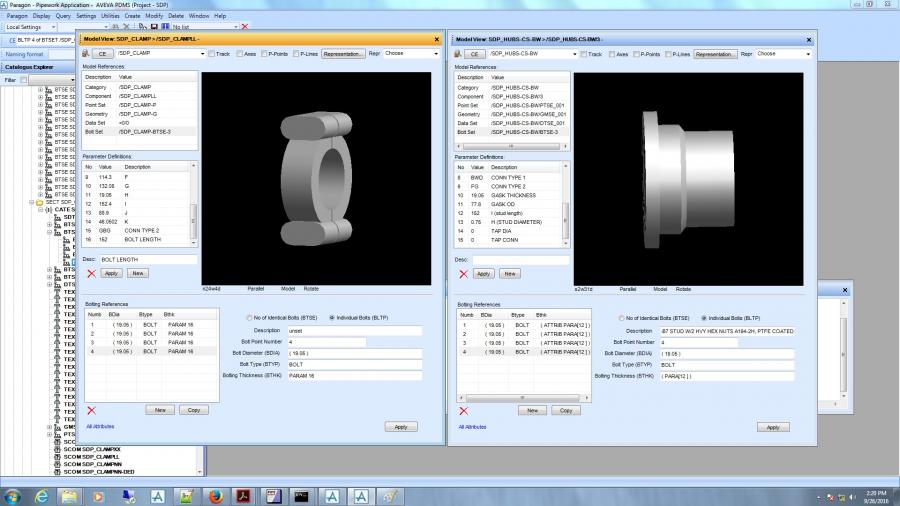This screenshot has height=506, width=900.
Task: Click the command prompt taskbar icon
Action: coord(301,496)
